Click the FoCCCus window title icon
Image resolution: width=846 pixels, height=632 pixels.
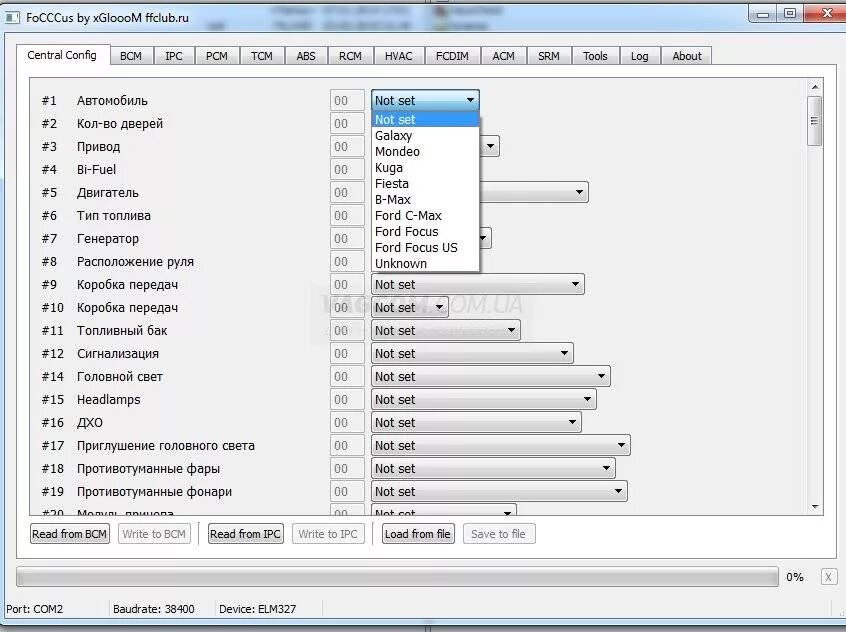coord(12,17)
